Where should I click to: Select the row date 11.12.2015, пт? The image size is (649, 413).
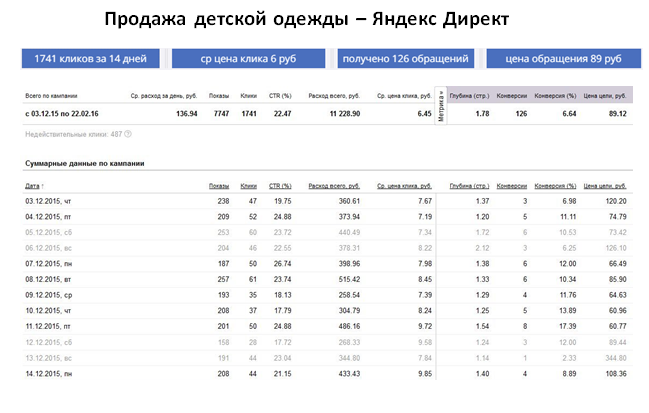[48, 327]
